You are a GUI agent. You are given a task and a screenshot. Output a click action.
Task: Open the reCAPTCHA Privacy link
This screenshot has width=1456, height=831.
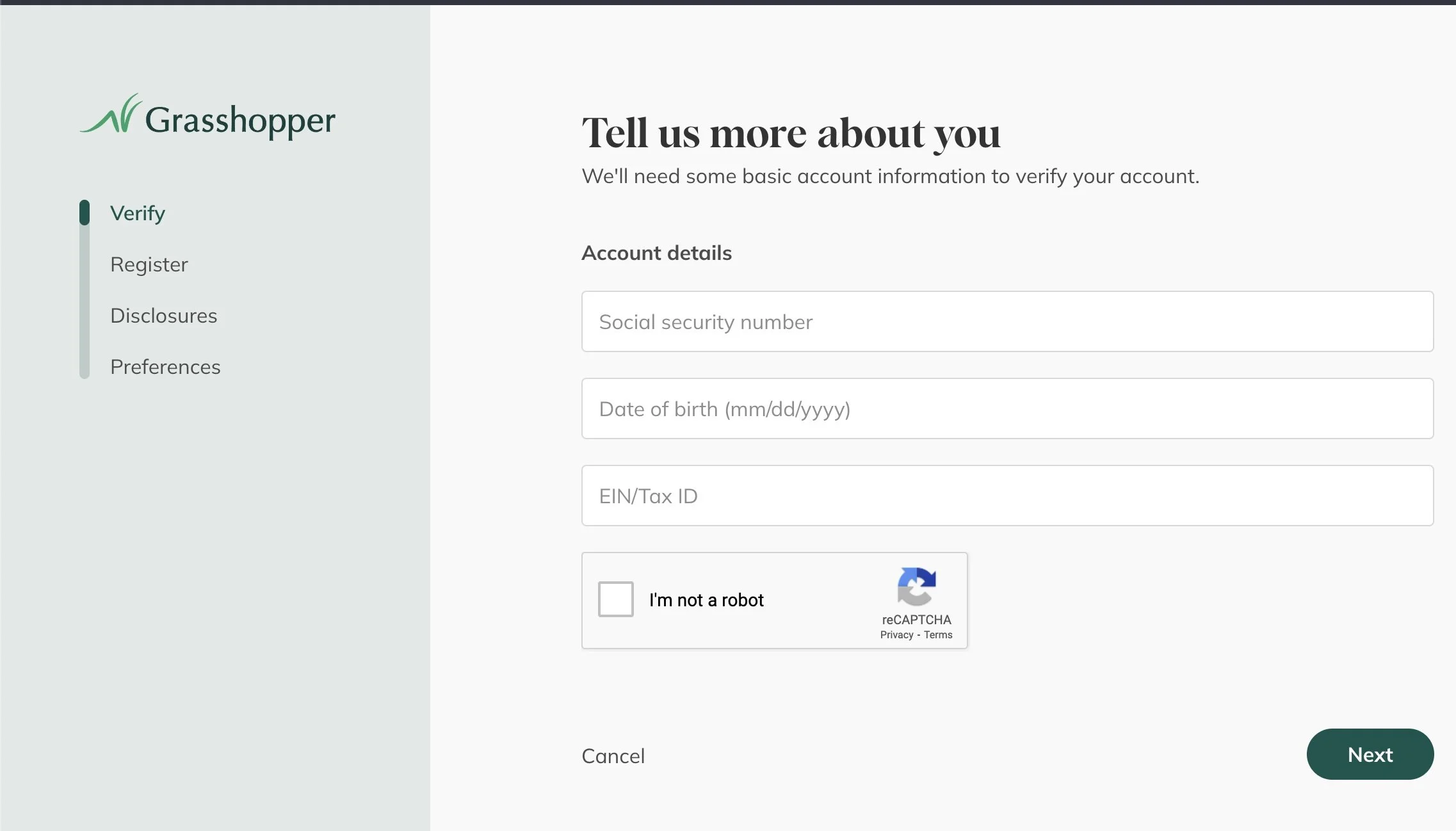click(896, 634)
